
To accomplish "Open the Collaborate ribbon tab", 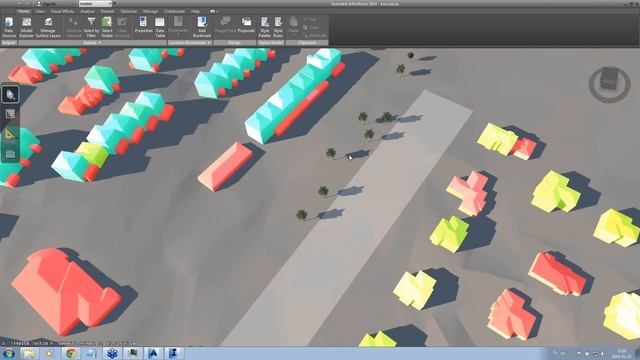I will [x=174, y=11].
